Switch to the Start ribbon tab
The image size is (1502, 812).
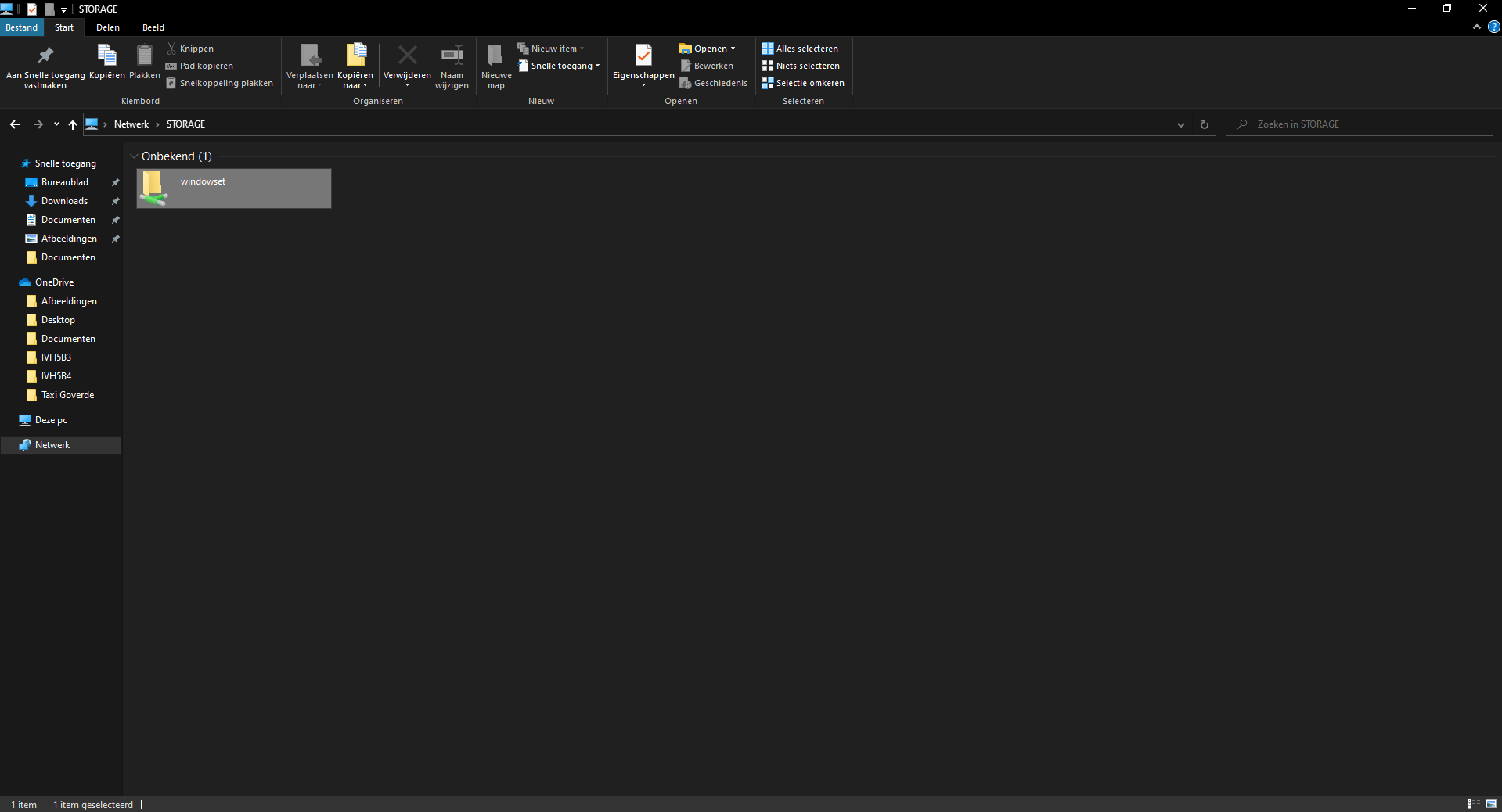coord(64,27)
